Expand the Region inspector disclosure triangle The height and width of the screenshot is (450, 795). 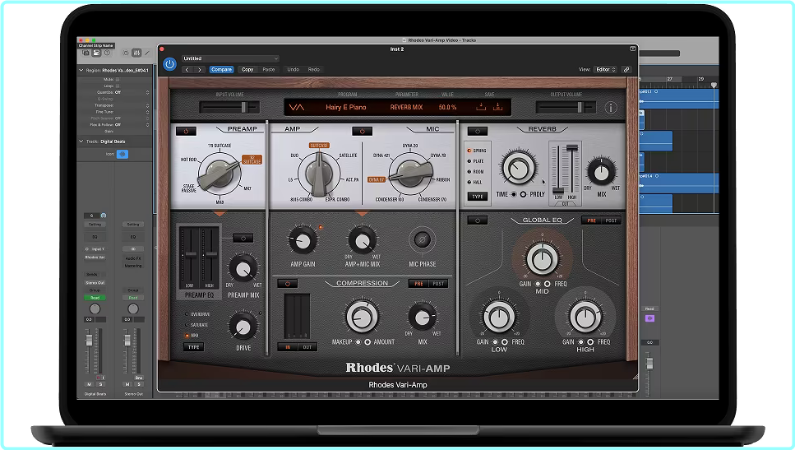coord(80,71)
